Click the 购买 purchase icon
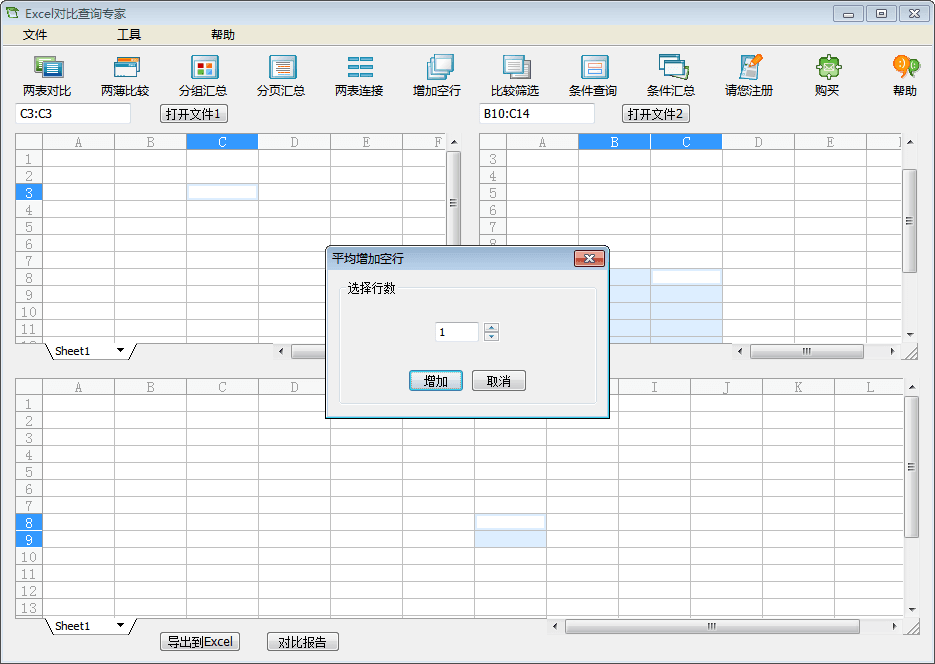The height and width of the screenshot is (664, 935). click(x=827, y=69)
